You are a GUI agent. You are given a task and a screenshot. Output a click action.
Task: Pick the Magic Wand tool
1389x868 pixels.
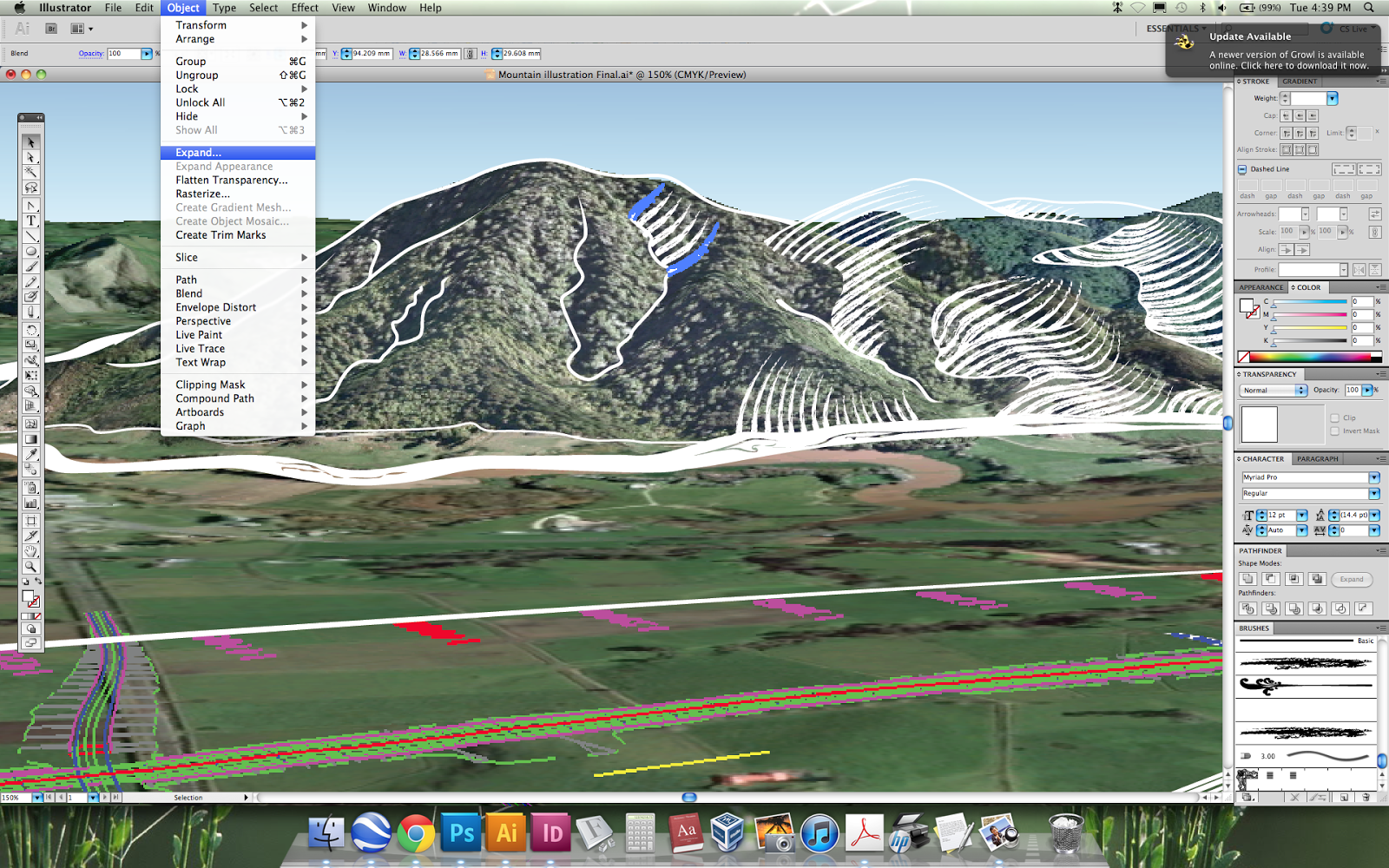pos(31,172)
